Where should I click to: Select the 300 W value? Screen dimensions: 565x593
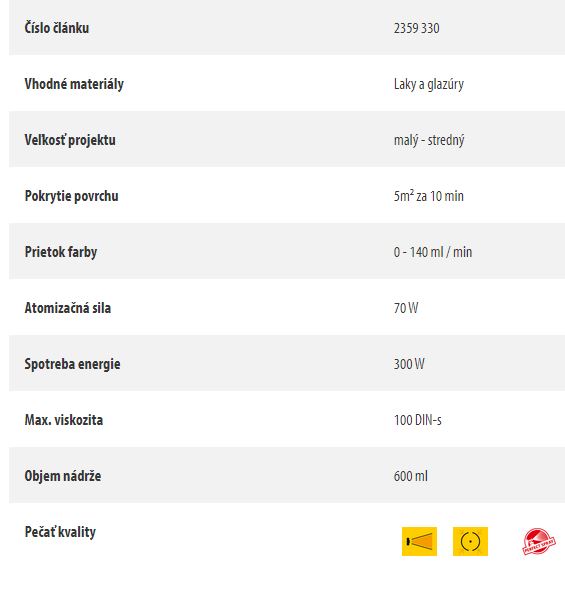pyautogui.click(x=409, y=364)
